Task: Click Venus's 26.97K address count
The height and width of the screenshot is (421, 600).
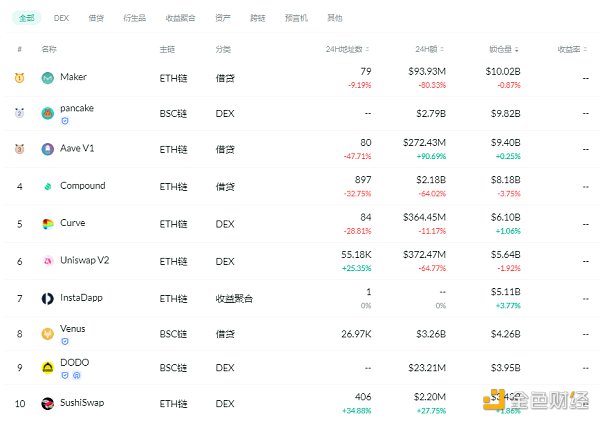Action: tap(356, 334)
